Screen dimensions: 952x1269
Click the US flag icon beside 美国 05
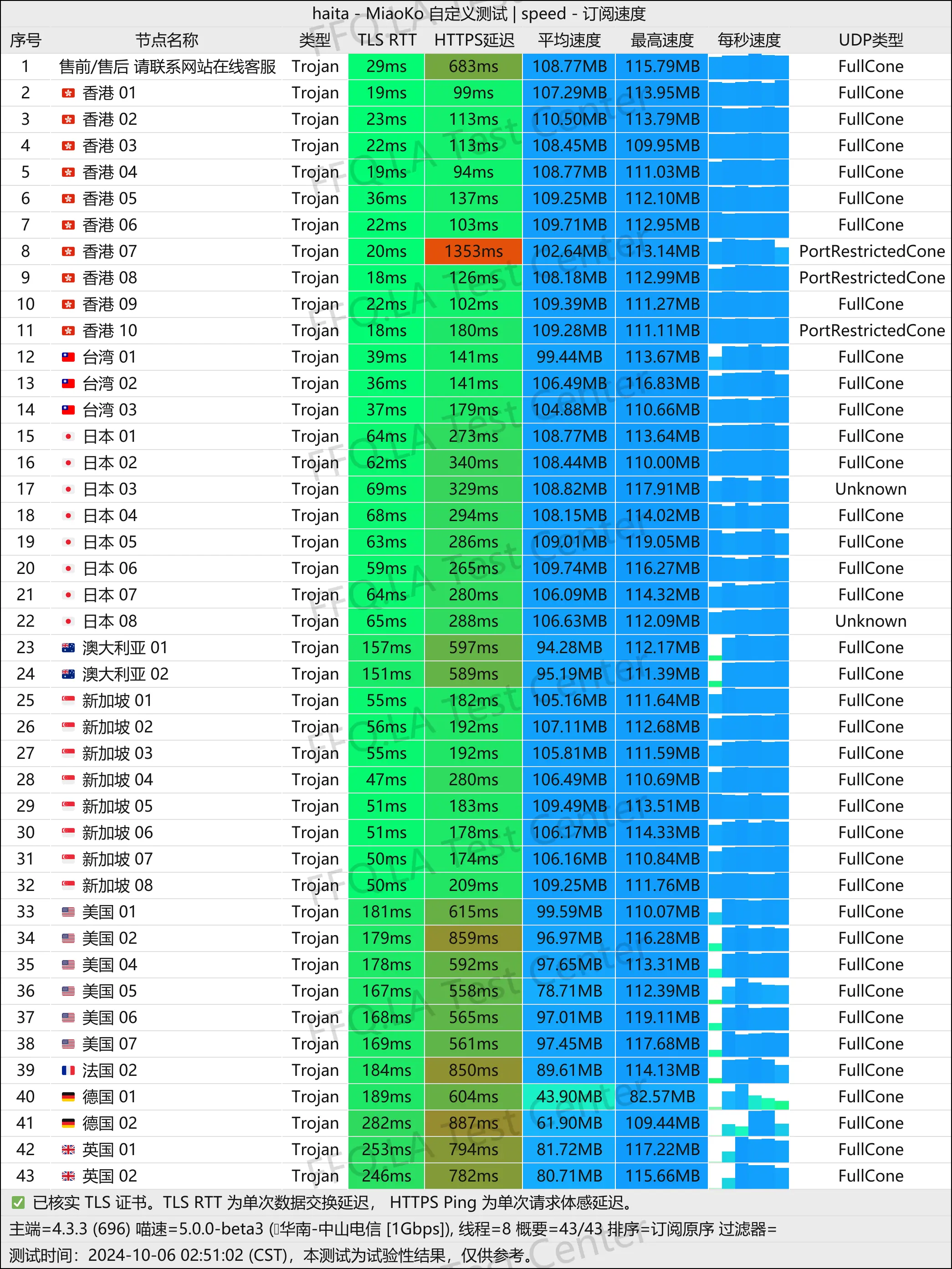click(68, 991)
